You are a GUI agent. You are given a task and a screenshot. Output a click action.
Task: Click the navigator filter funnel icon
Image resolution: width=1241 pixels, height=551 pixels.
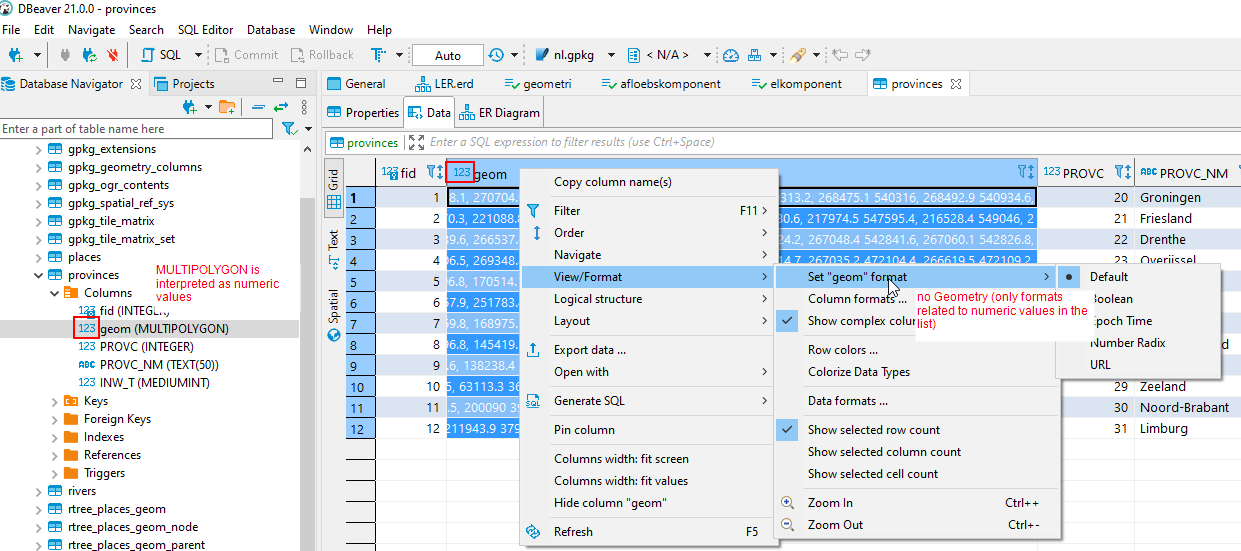click(x=288, y=129)
